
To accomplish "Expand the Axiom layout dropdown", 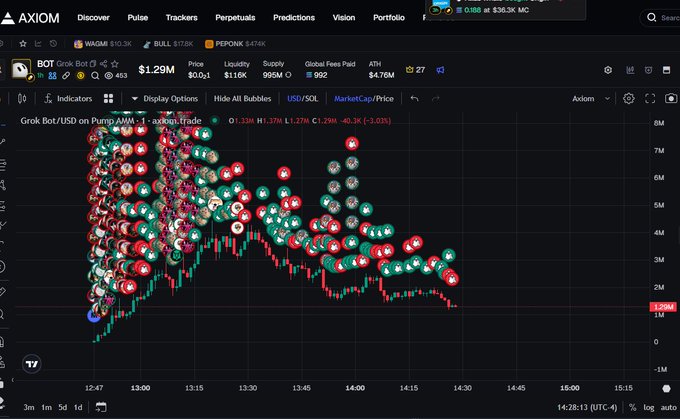I will point(591,98).
